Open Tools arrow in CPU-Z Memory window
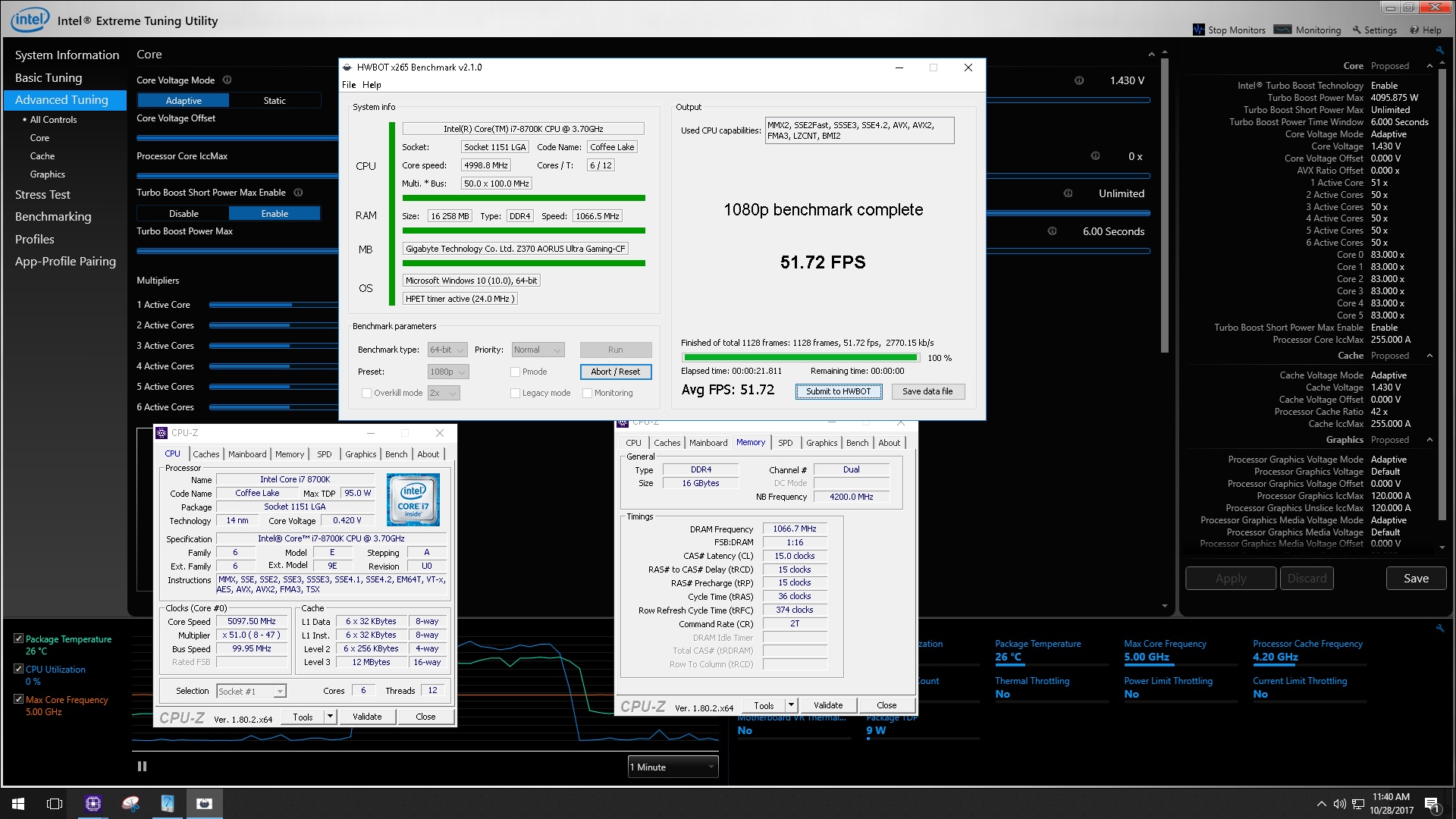1456x819 pixels. click(791, 705)
